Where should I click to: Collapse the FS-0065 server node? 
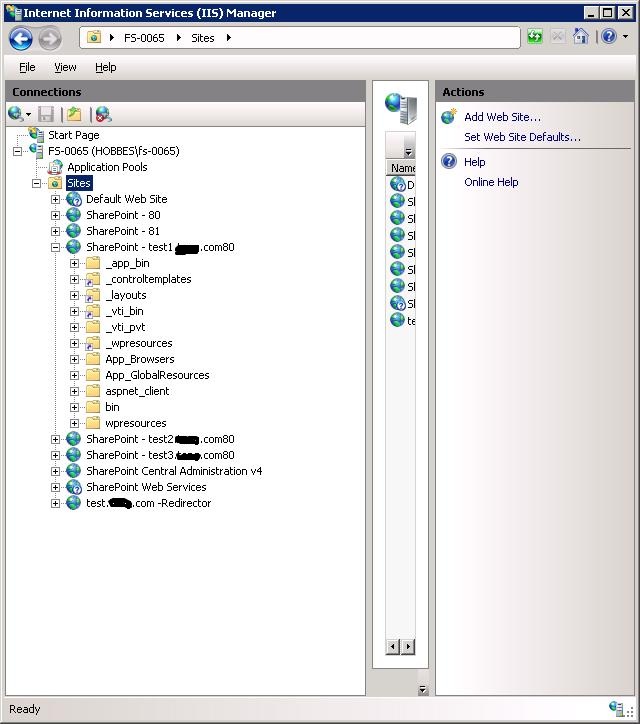pos(18,151)
